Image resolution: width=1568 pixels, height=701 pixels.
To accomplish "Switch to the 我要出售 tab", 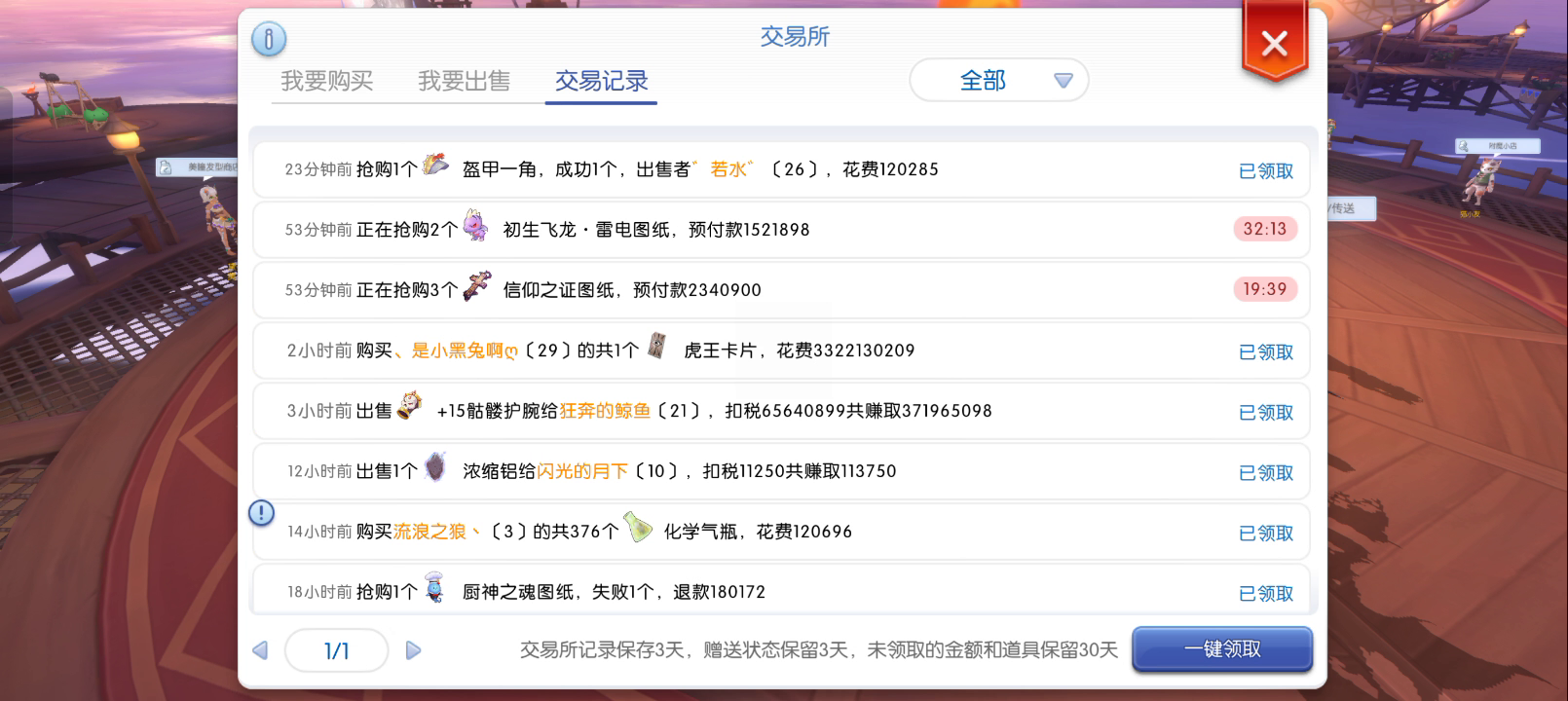I will point(464,81).
